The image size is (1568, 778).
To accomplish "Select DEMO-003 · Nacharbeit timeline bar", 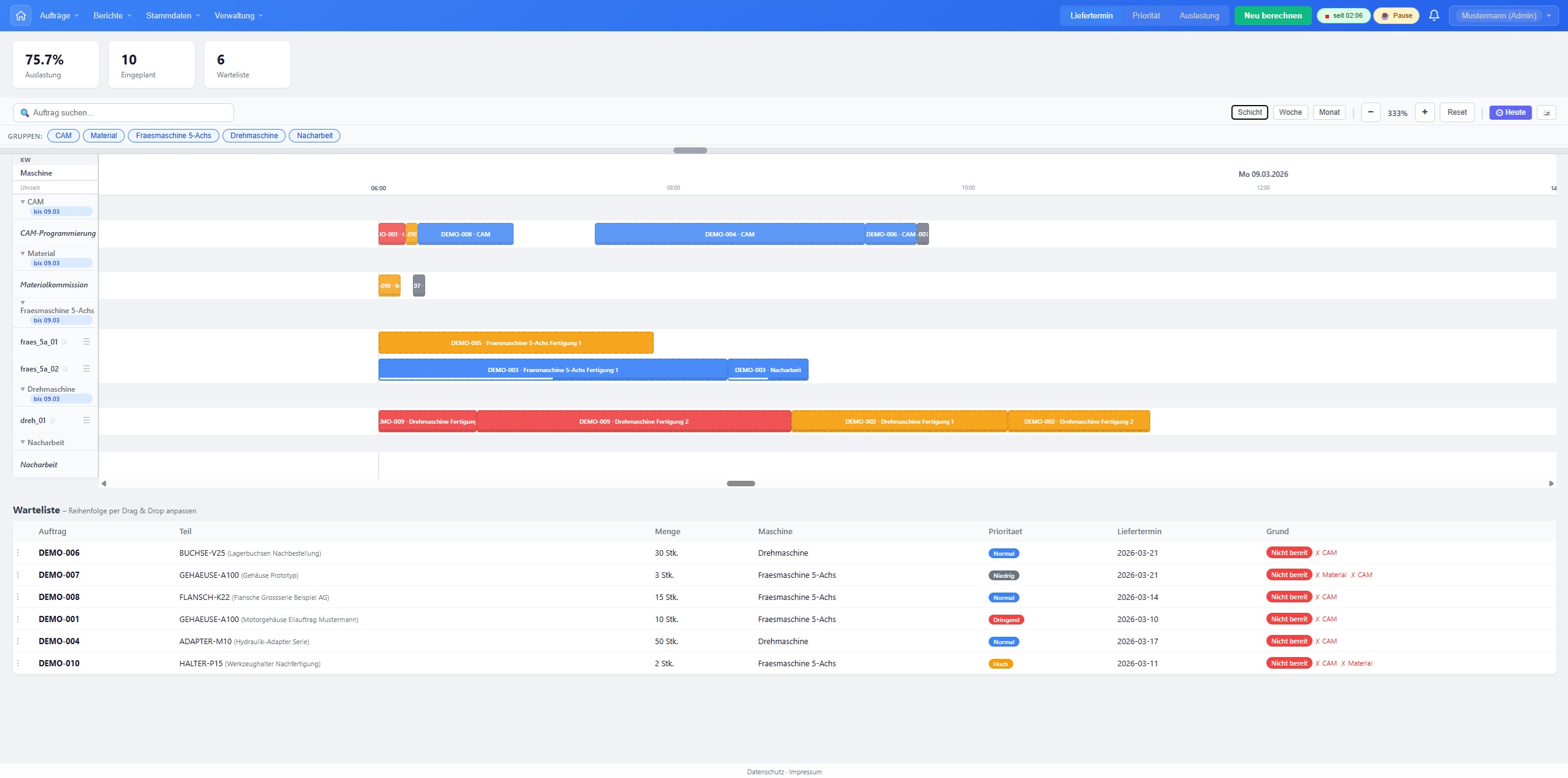I will pos(768,370).
